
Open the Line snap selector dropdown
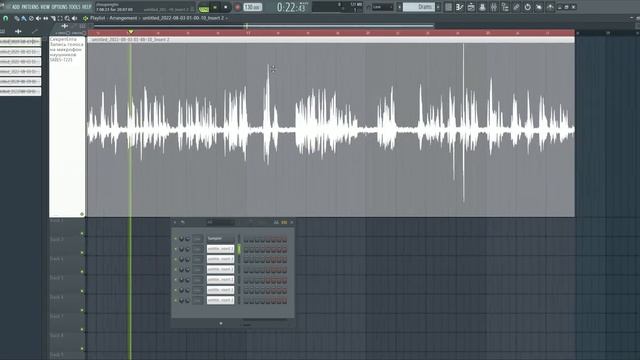tap(382, 7)
